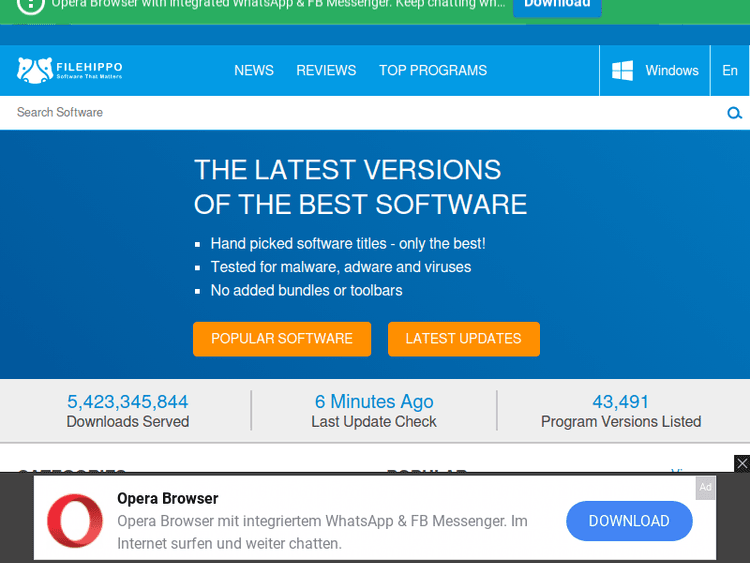Focus the Search Software input field

(x=360, y=113)
